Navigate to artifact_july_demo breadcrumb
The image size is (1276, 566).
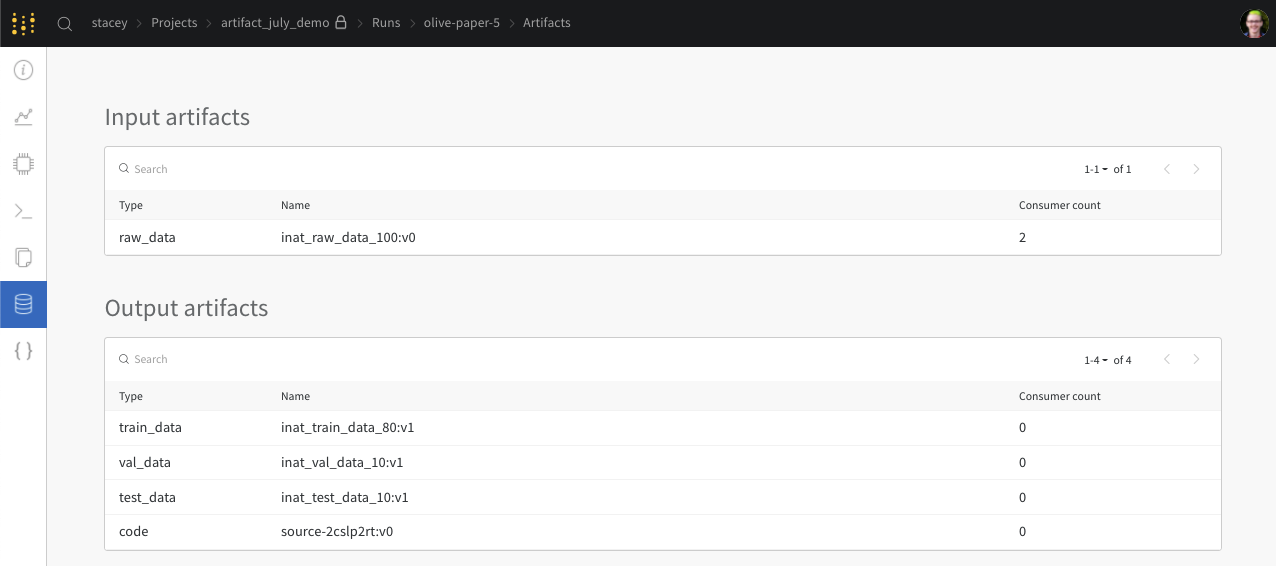click(275, 23)
